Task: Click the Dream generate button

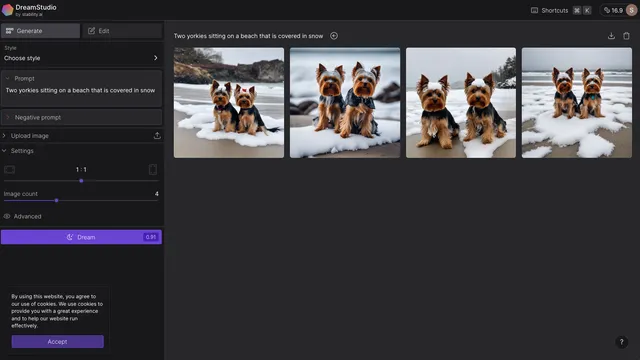Action: 81,237
